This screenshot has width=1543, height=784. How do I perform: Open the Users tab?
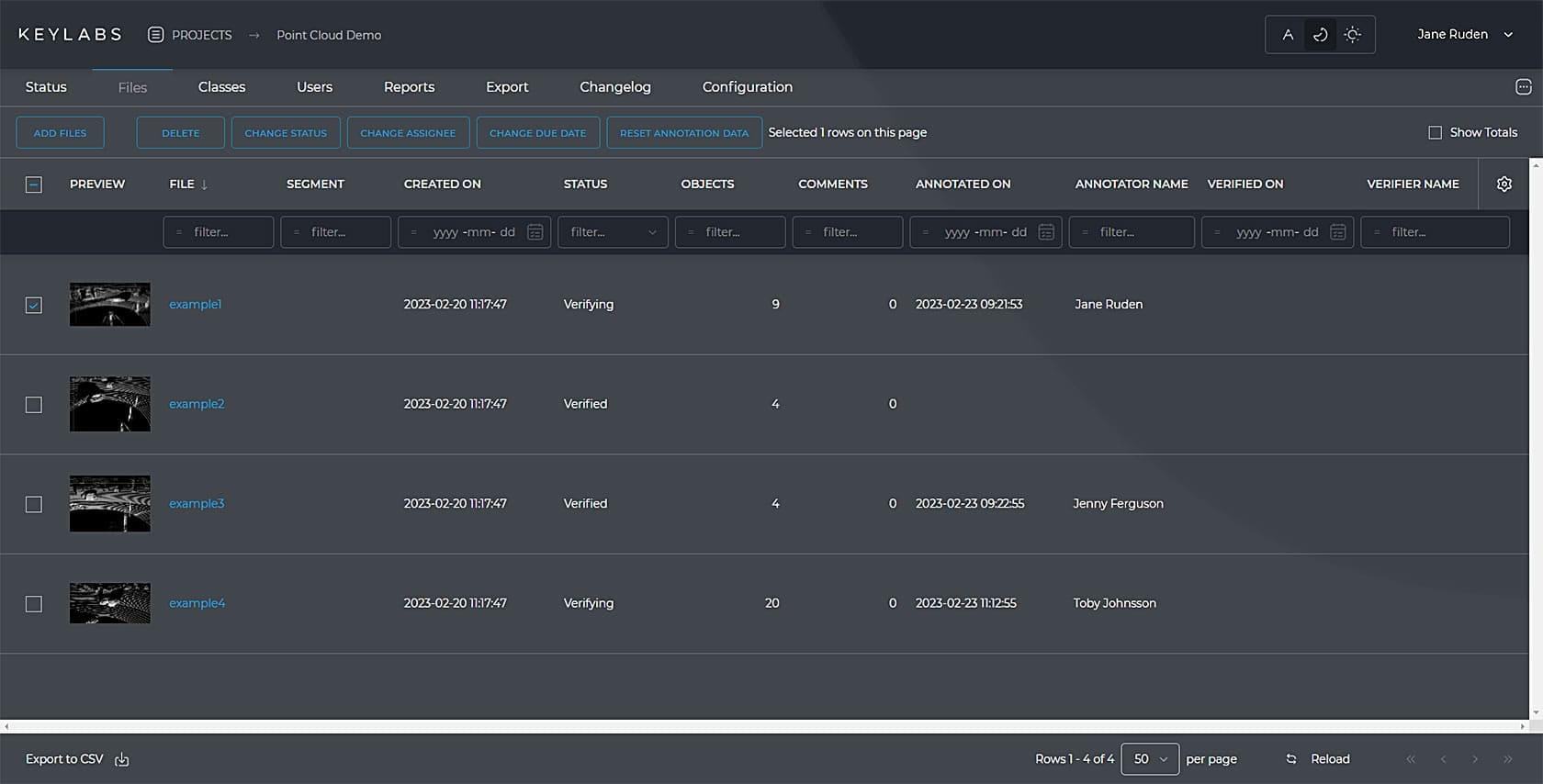pyautogui.click(x=314, y=87)
